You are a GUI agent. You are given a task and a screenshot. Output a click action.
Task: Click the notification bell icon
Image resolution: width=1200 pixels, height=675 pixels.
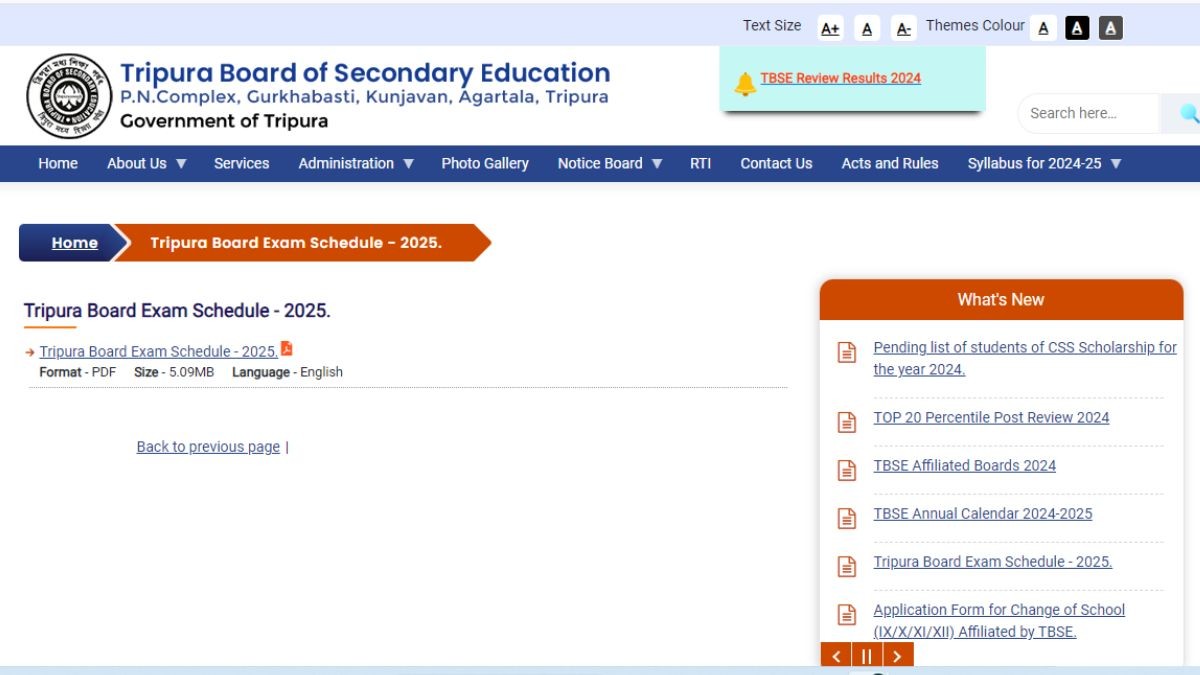[745, 84]
